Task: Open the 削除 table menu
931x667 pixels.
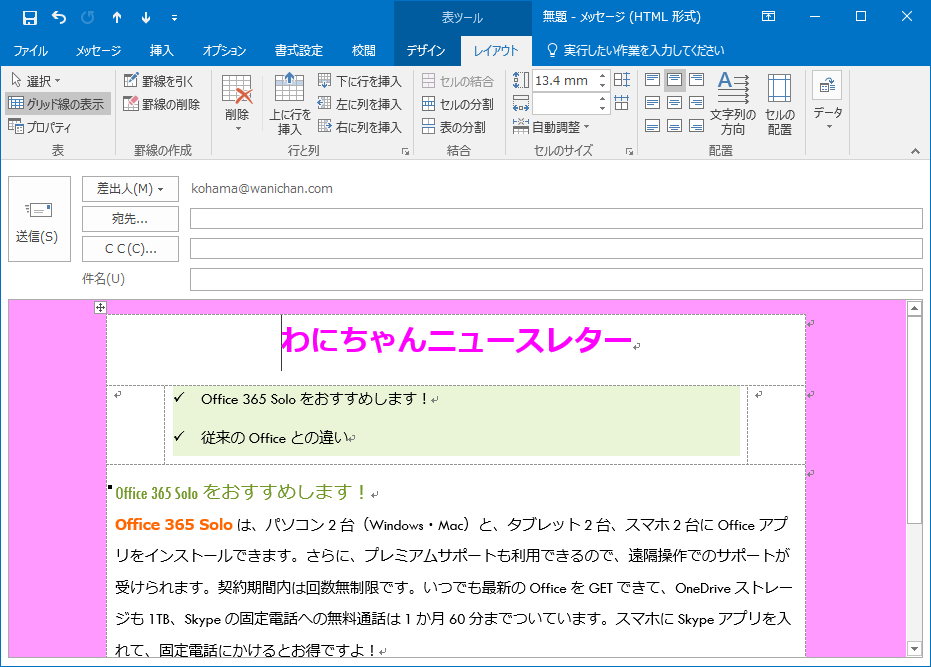Action: [237, 103]
